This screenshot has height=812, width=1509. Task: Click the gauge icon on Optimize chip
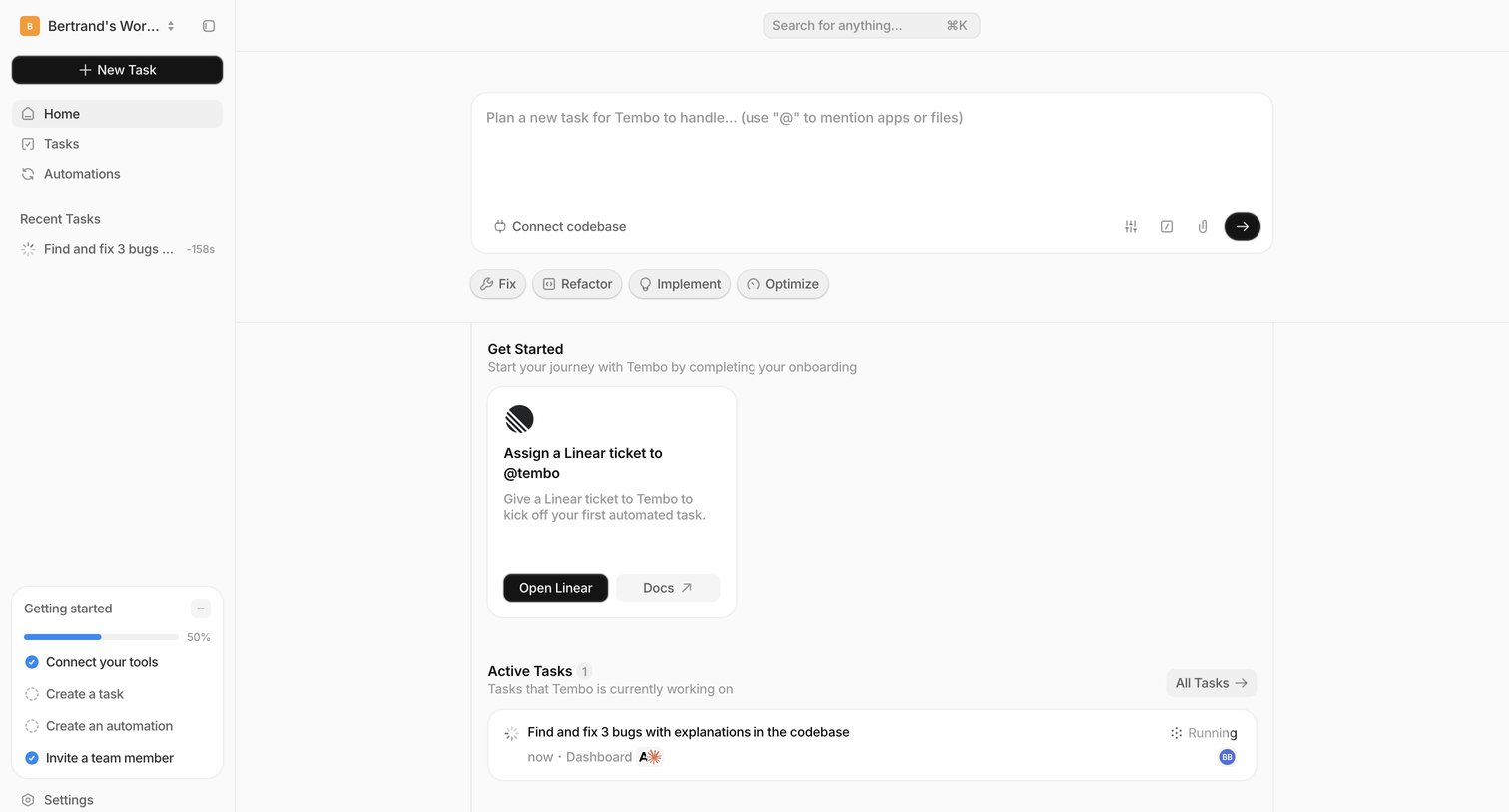[754, 284]
